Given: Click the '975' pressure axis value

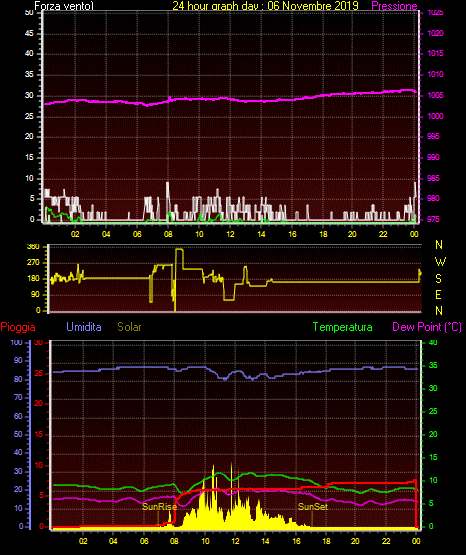Looking at the screenshot, I should click(433, 219).
